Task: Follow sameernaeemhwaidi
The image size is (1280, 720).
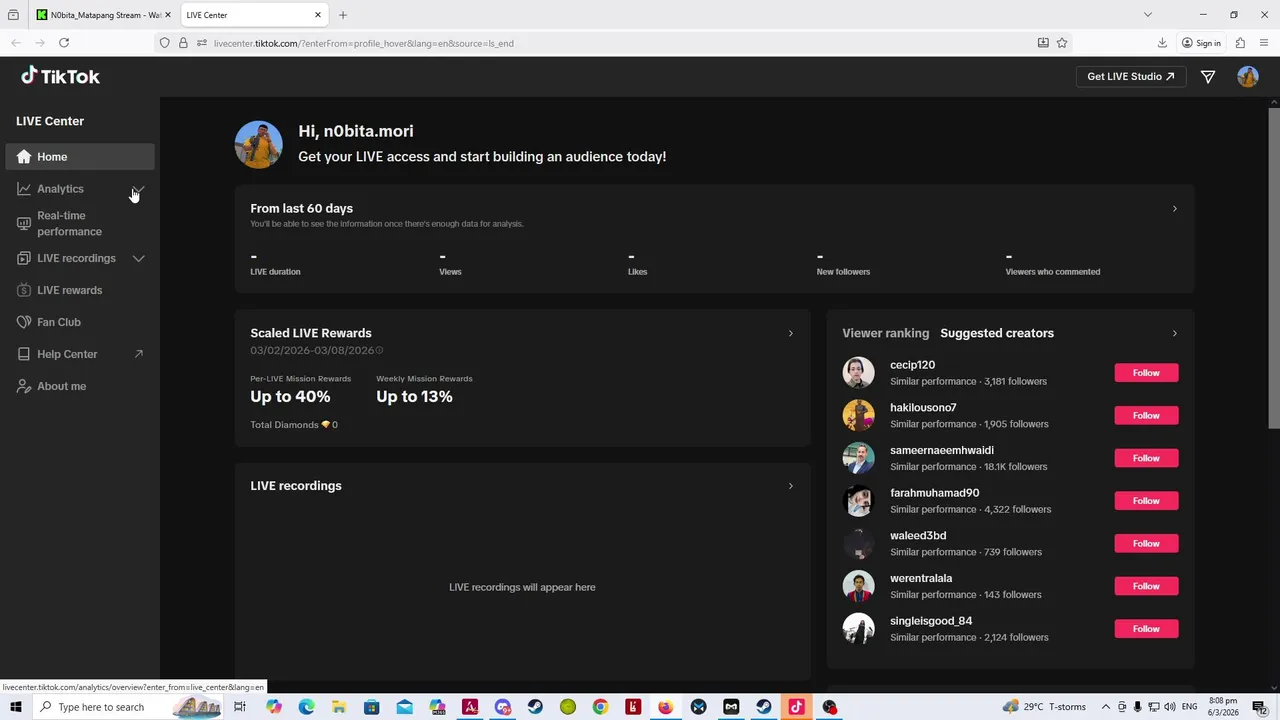Action: 1146,458
